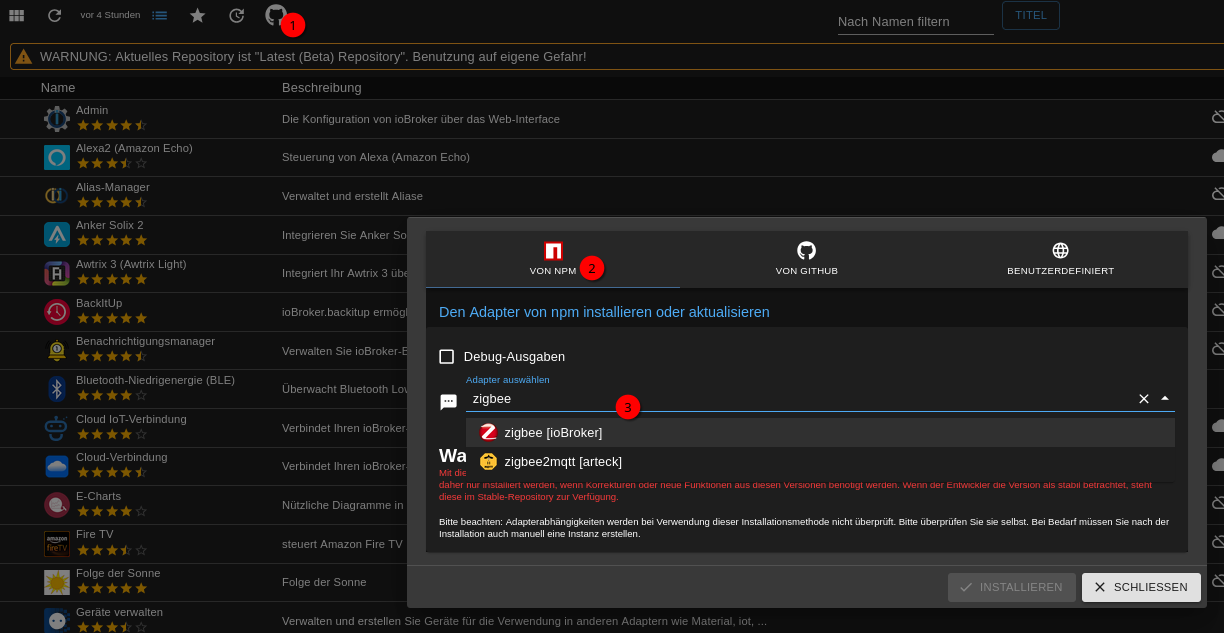Click the update history clock icon

coord(237,15)
